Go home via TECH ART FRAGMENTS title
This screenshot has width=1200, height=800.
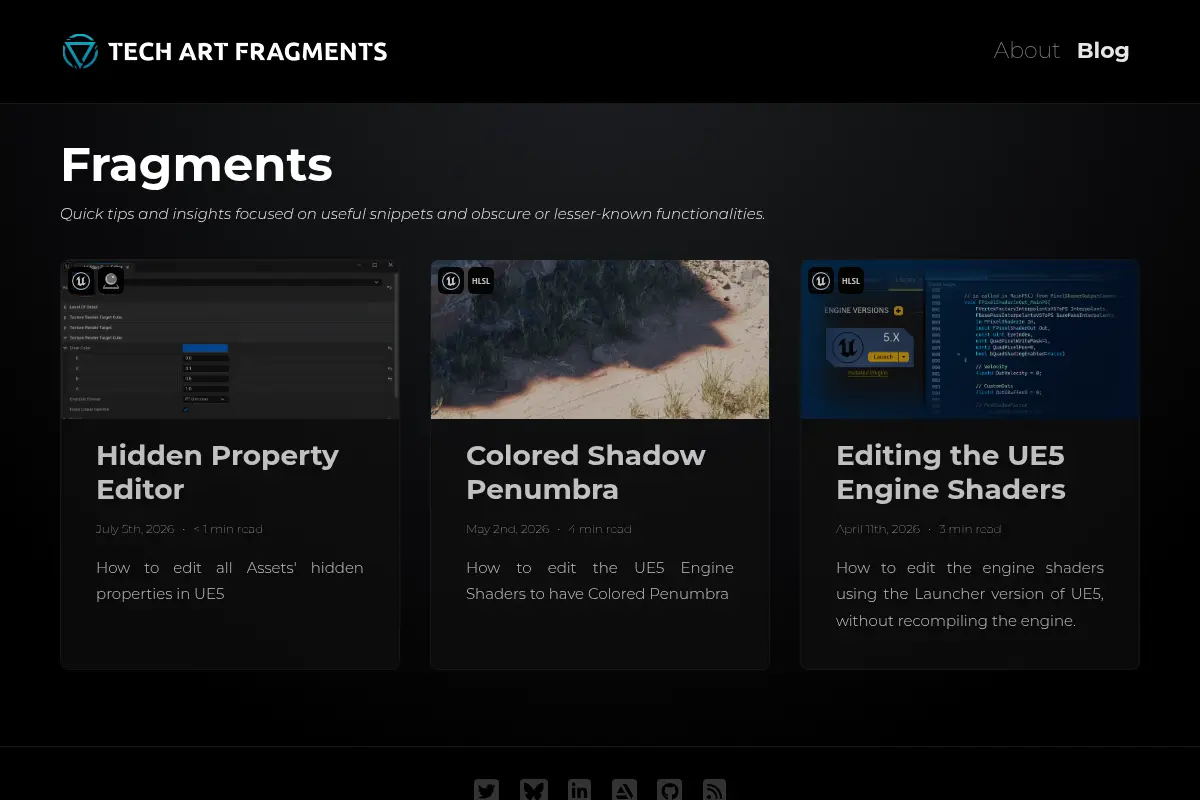247,51
